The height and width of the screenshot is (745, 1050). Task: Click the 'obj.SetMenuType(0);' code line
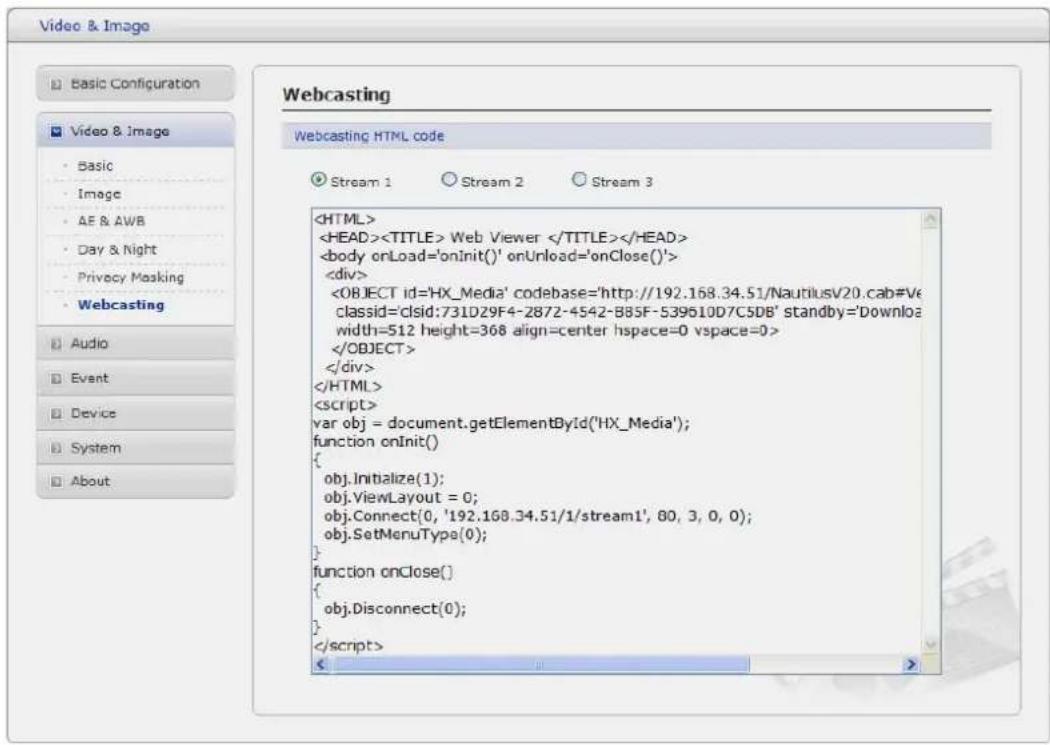[x=405, y=534]
